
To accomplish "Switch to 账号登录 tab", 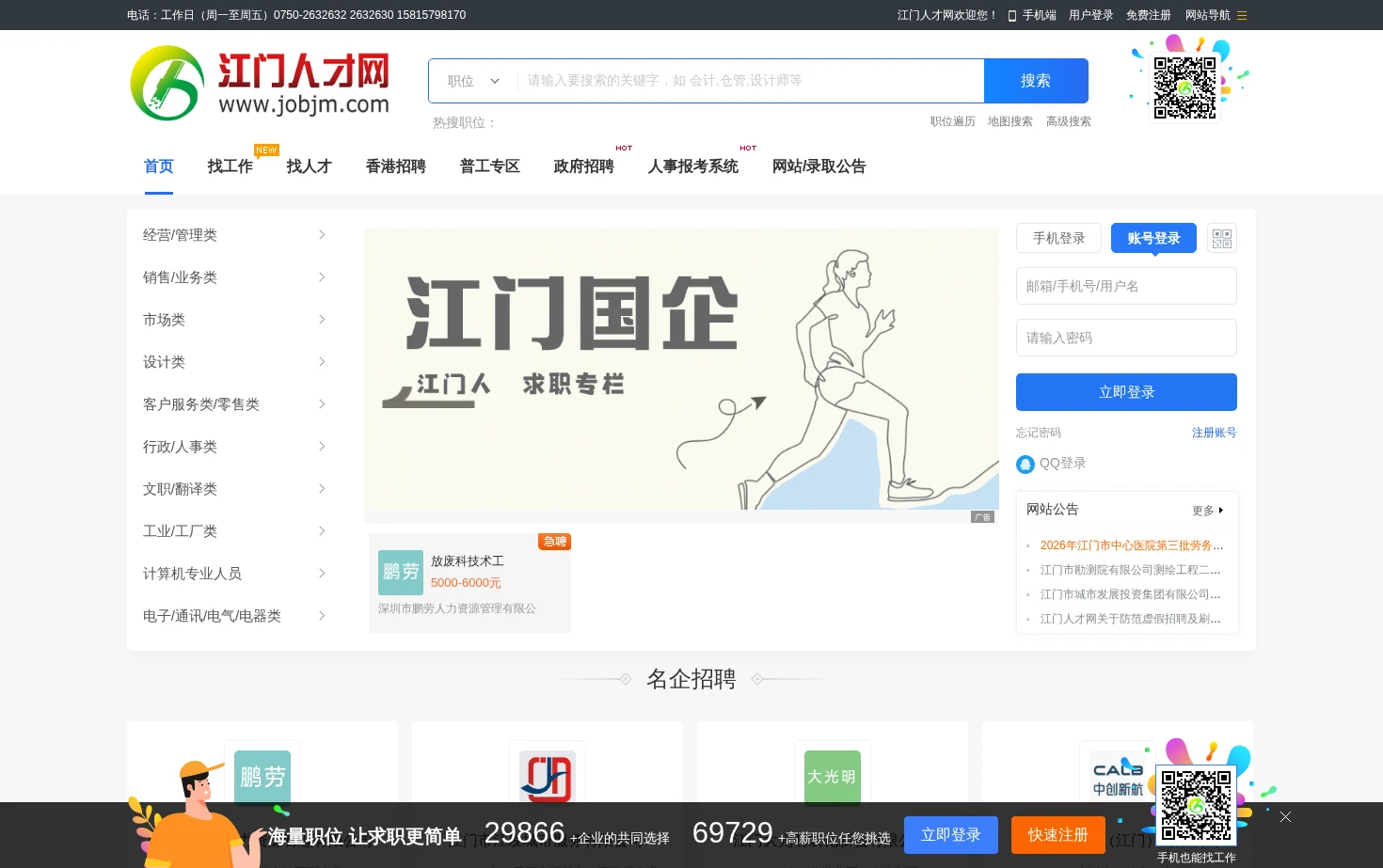I will point(1153,238).
